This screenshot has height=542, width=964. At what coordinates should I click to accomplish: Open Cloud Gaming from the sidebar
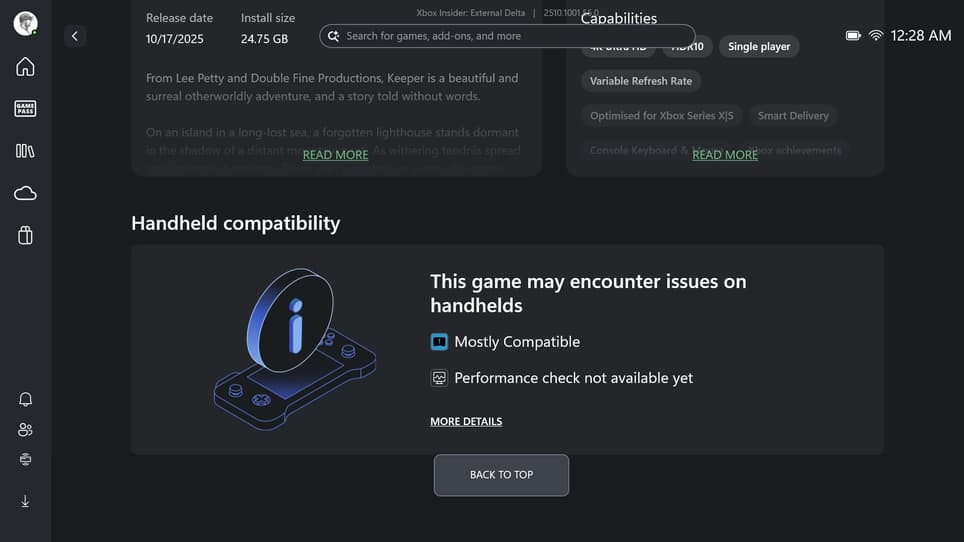point(25,193)
